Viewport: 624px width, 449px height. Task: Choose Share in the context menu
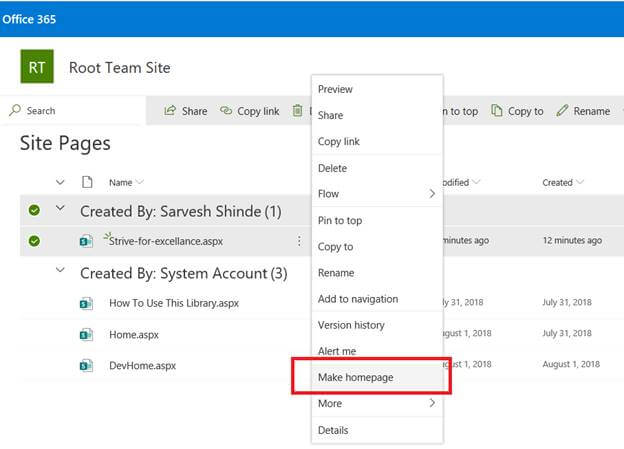377,115
